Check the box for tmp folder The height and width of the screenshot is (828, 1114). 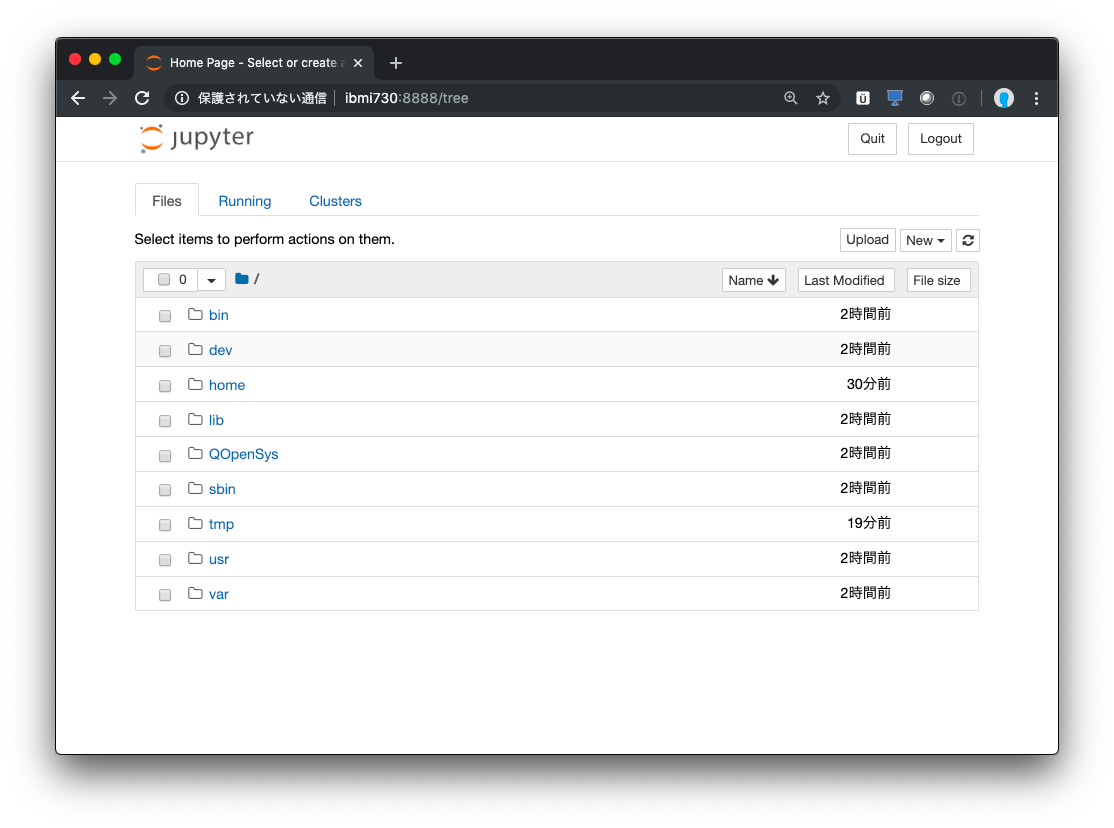click(x=165, y=525)
